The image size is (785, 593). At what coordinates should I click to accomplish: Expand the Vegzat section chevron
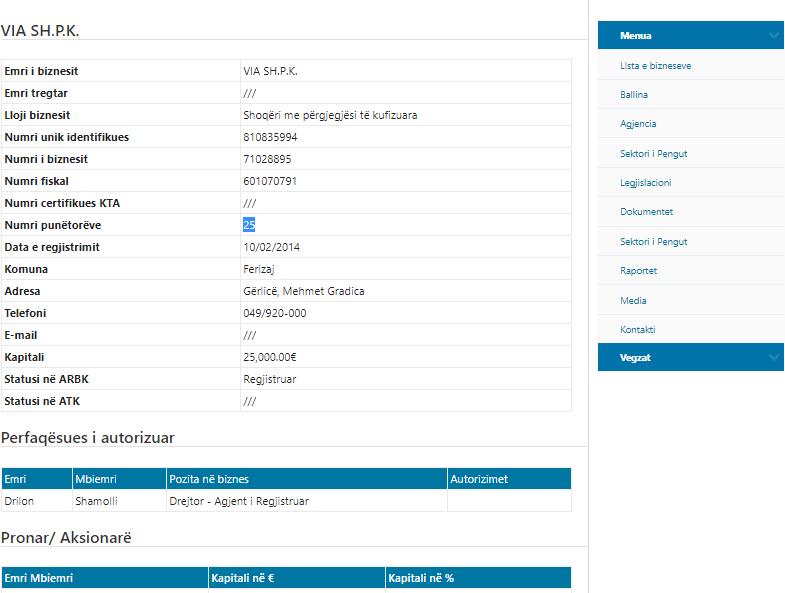tap(773, 358)
